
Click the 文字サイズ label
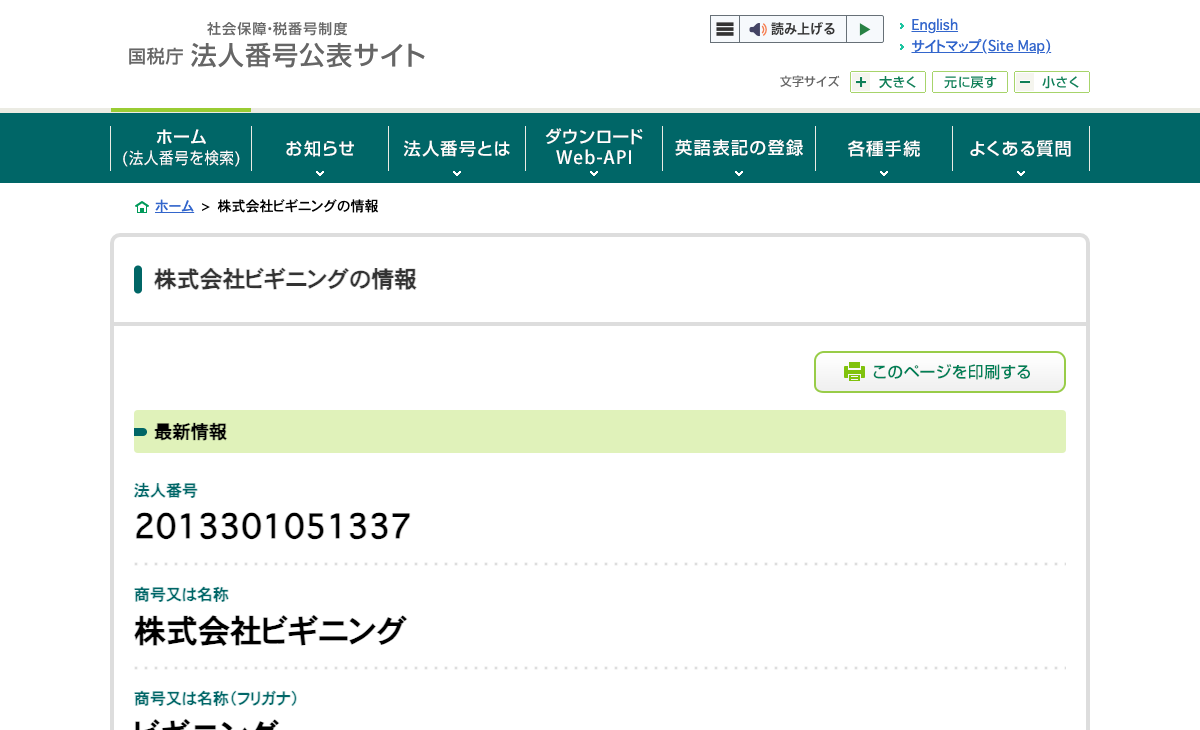click(x=810, y=82)
